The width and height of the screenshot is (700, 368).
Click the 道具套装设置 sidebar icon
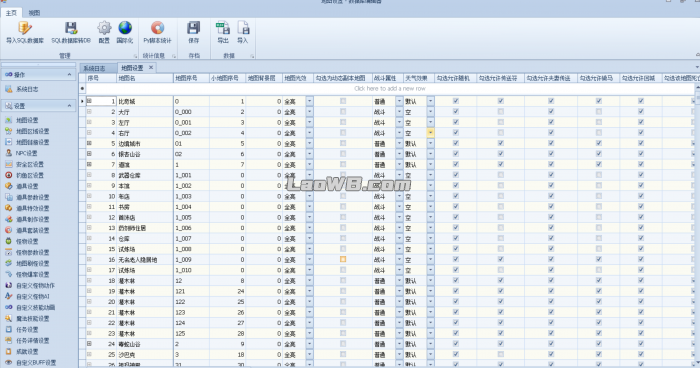(8, 230)
